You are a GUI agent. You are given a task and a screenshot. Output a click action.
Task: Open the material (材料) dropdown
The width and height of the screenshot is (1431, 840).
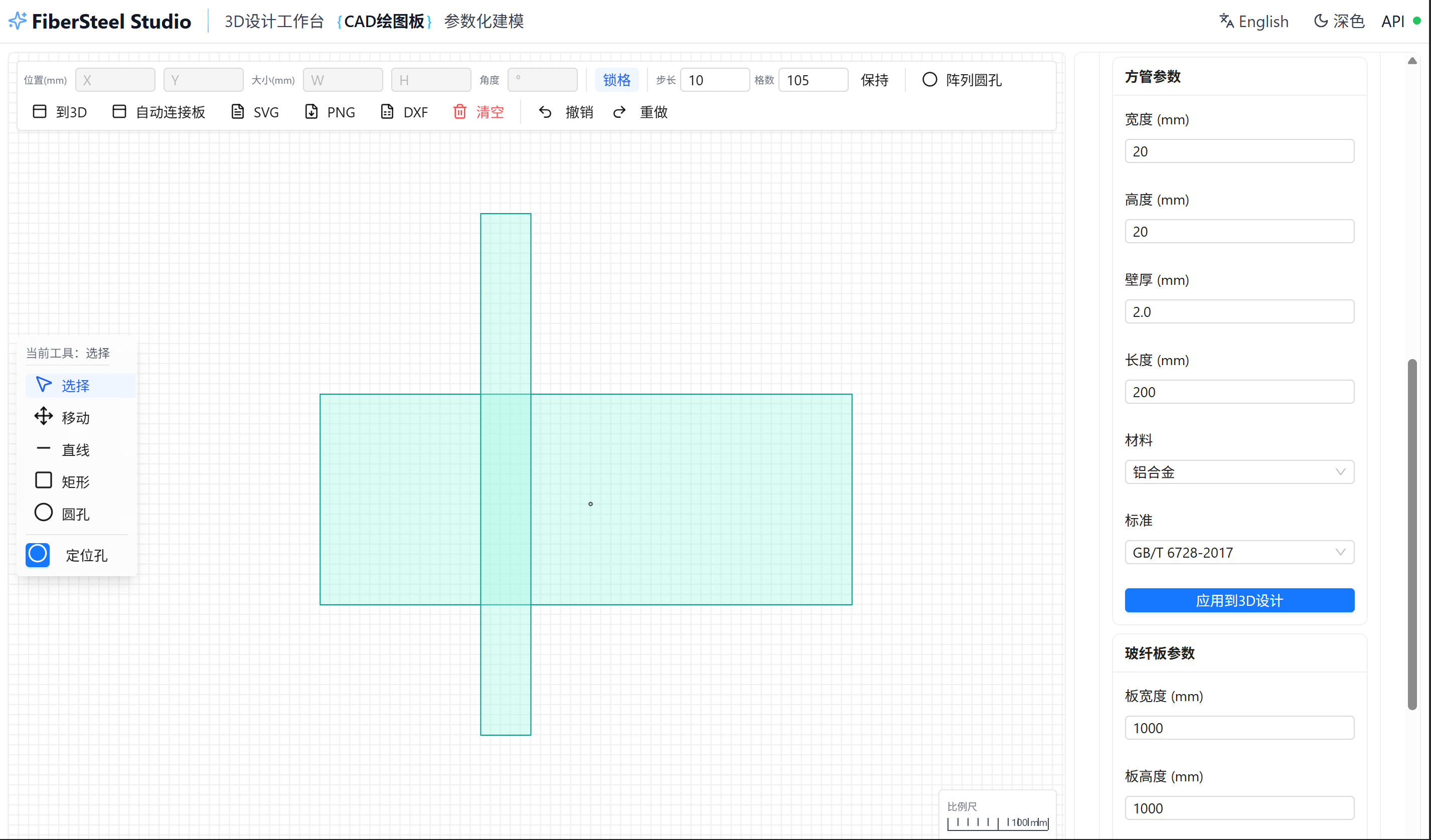click(1238, 472)
